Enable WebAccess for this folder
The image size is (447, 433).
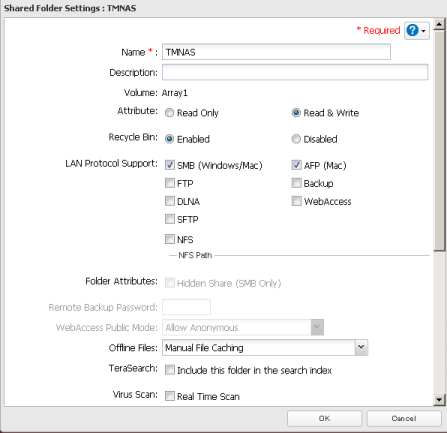(297, 201)
